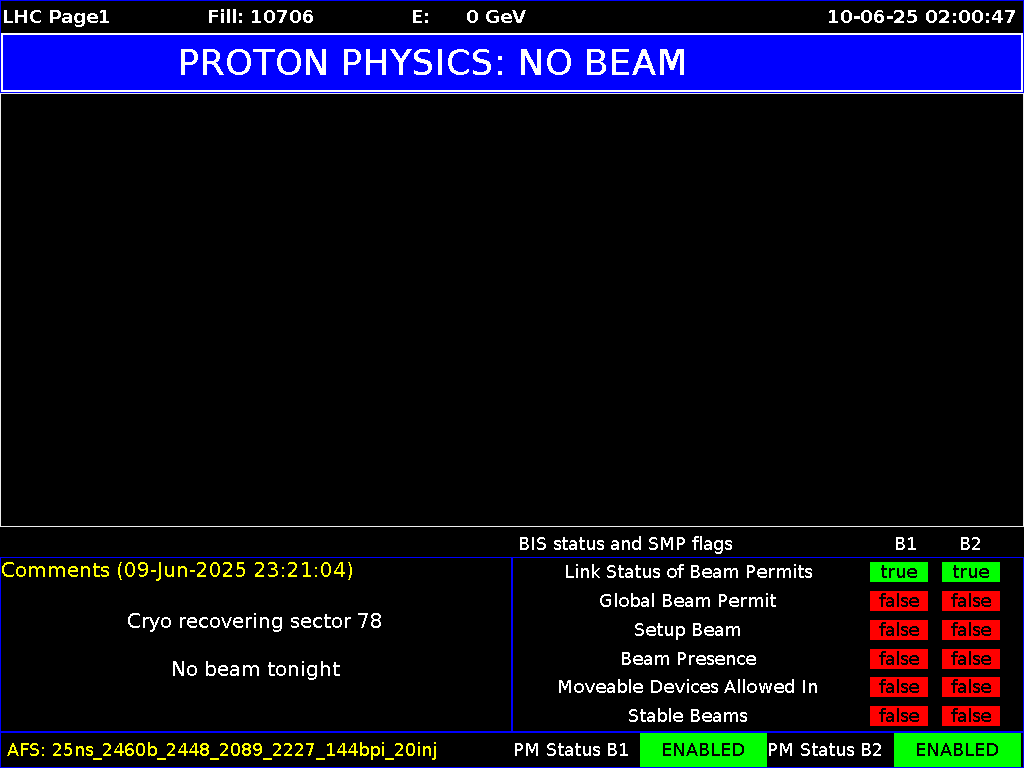This screenshot has height=768, width=1024.
Task: Click B2 false flag for Global Beam Permit
Action: pos(970,601)
